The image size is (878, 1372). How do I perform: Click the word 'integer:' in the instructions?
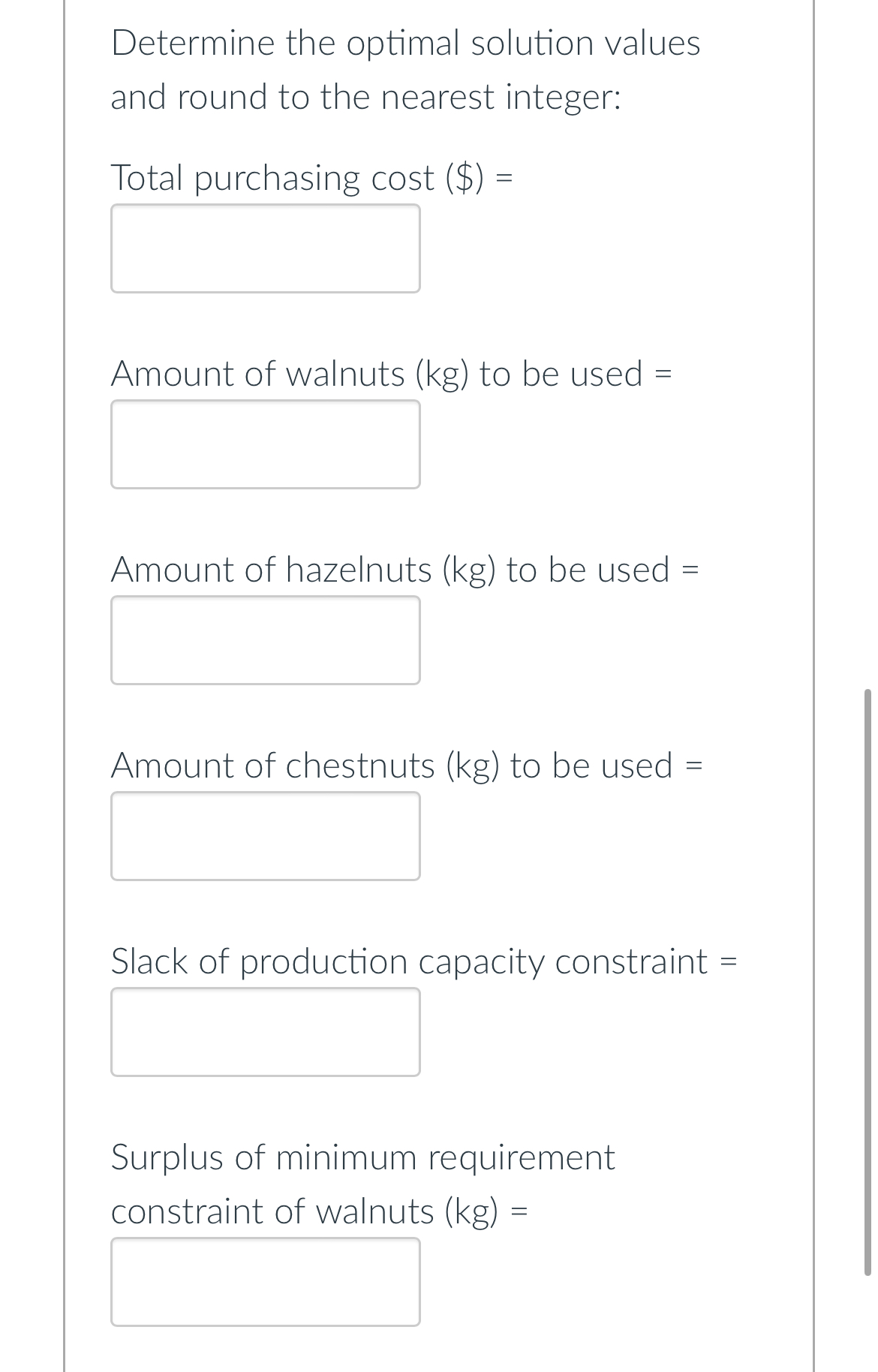pyautogui.click(x=564, y=98)
